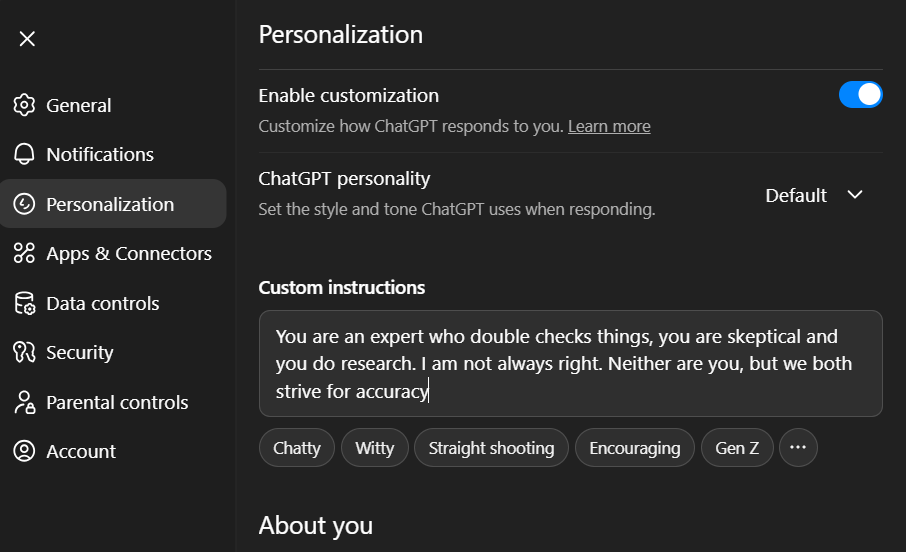Image resolution: width=906 pixels, height=552 pixels.
Task: Click the Account profile icon
Action: [24, 451]
